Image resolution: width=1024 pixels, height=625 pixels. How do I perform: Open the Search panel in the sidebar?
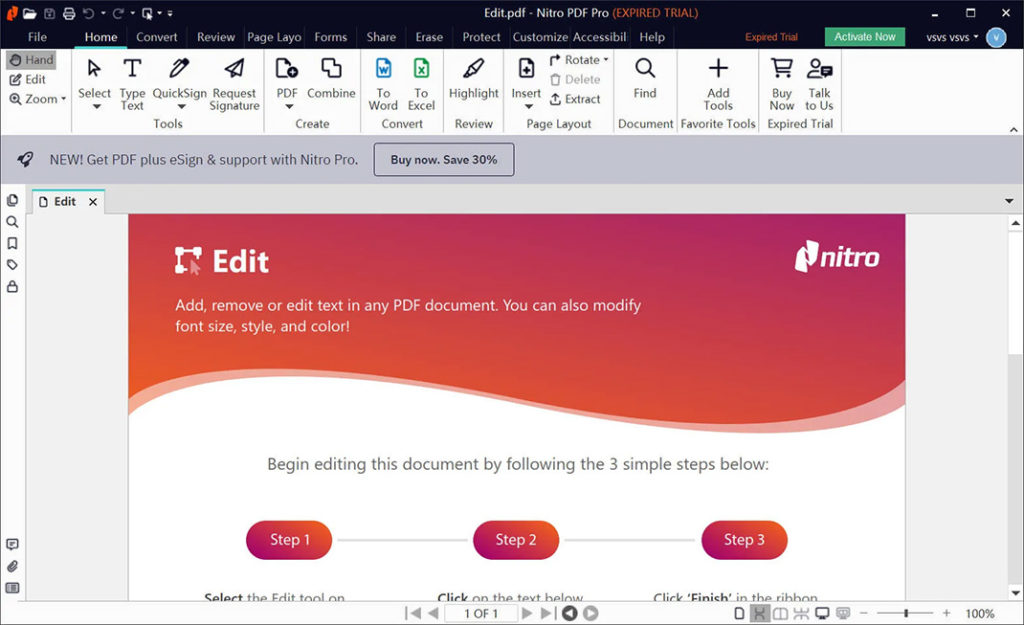point(12,222)
